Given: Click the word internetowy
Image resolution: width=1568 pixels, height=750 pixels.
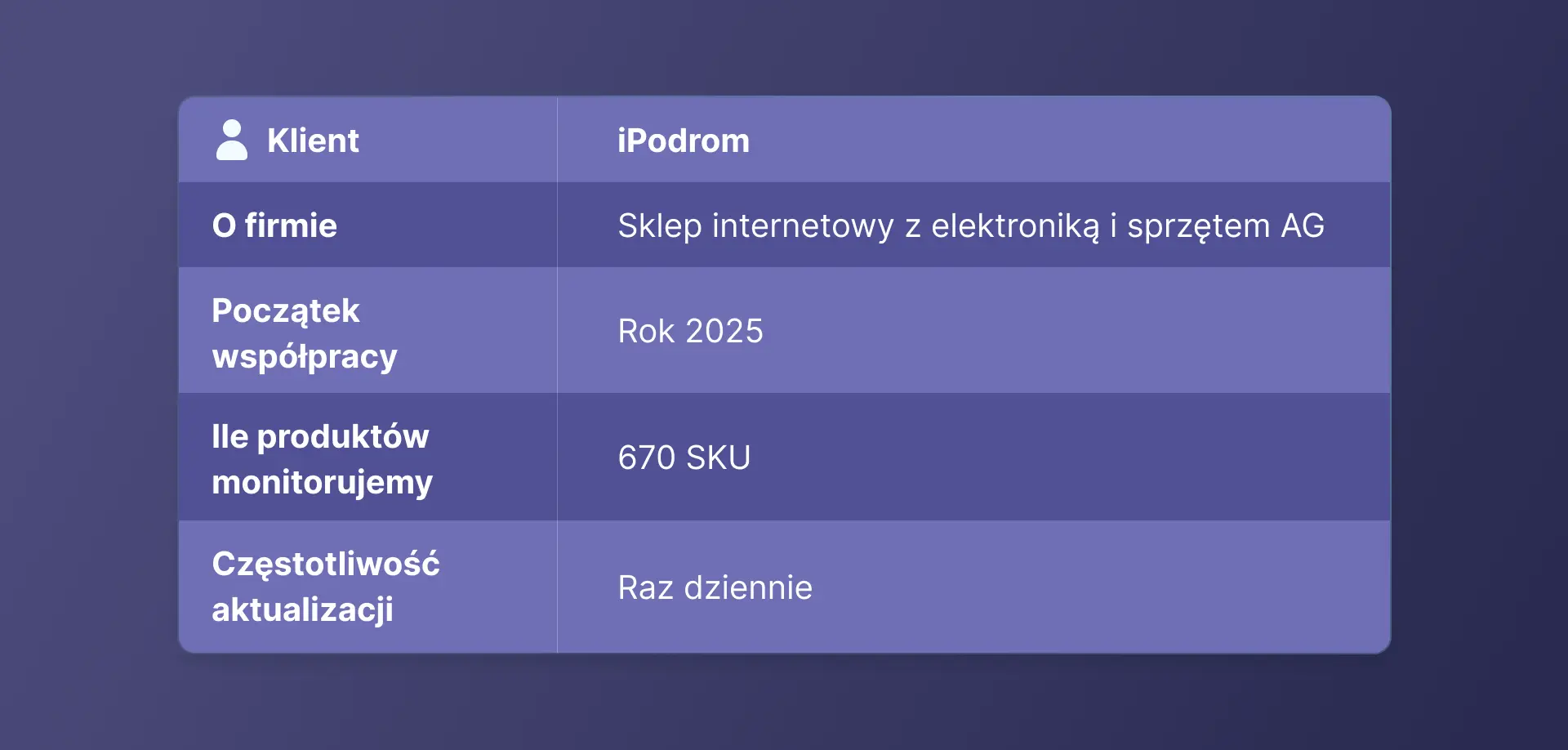Looking at the screenshot, I should 803,226.
